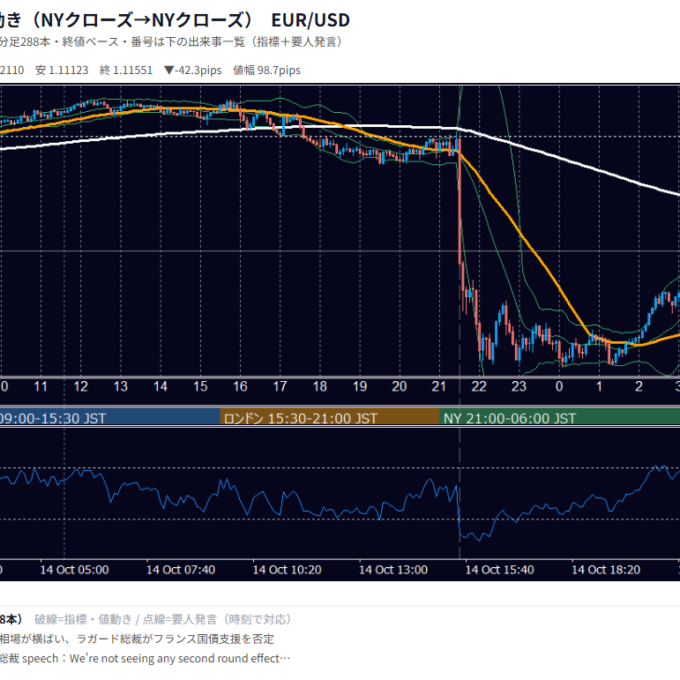Click the dashed event marker line in the lower oscillator panel
The width and height of the screenshot is (680, 680).
(x=460, y=494)
